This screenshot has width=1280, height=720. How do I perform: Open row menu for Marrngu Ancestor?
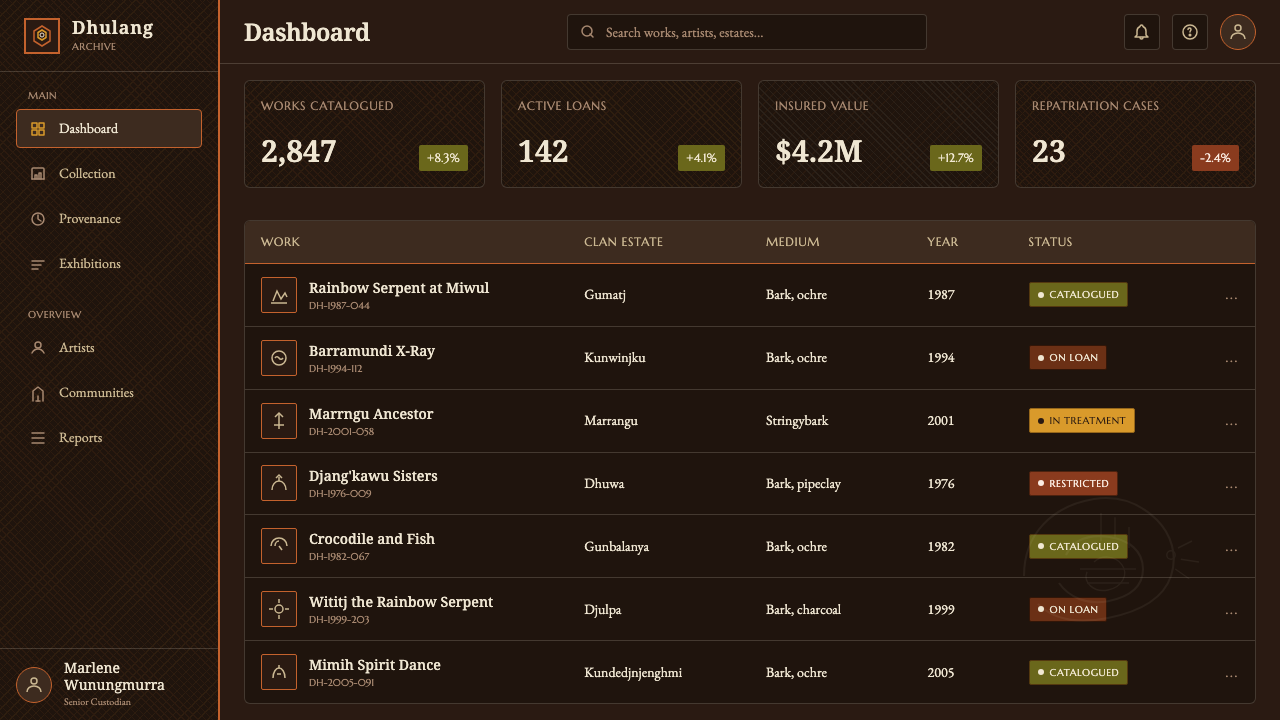click(1231, 422)
